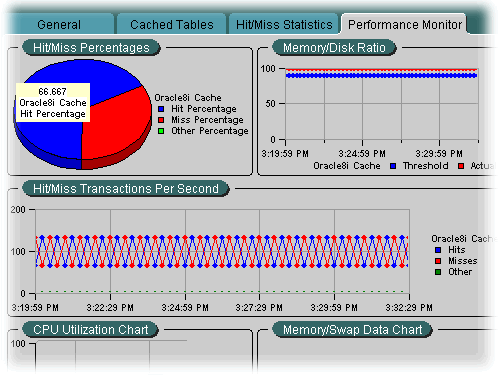
Task: Click the Hit/Miss Percentages panel title
Action: click(x=91, y=48)
